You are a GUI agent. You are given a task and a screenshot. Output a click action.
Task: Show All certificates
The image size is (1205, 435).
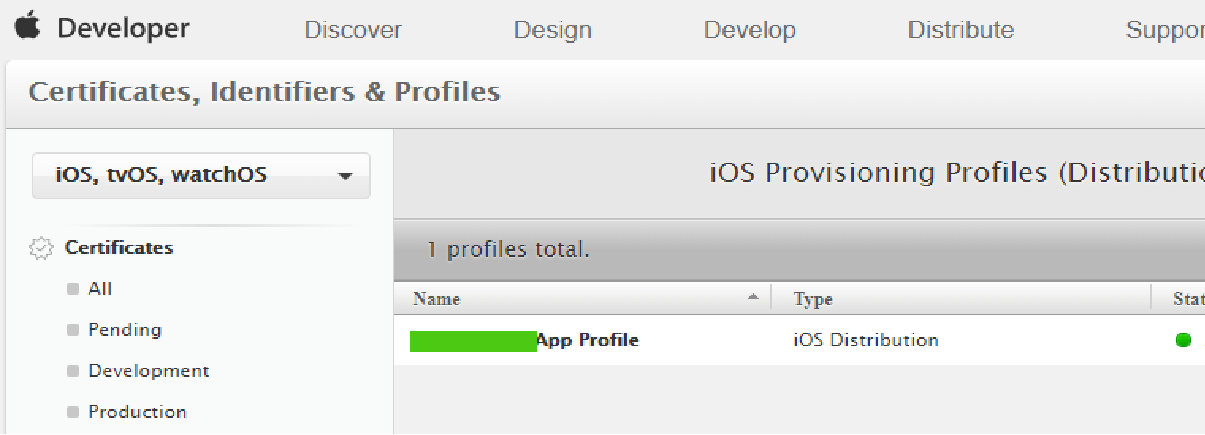[100, 289]
